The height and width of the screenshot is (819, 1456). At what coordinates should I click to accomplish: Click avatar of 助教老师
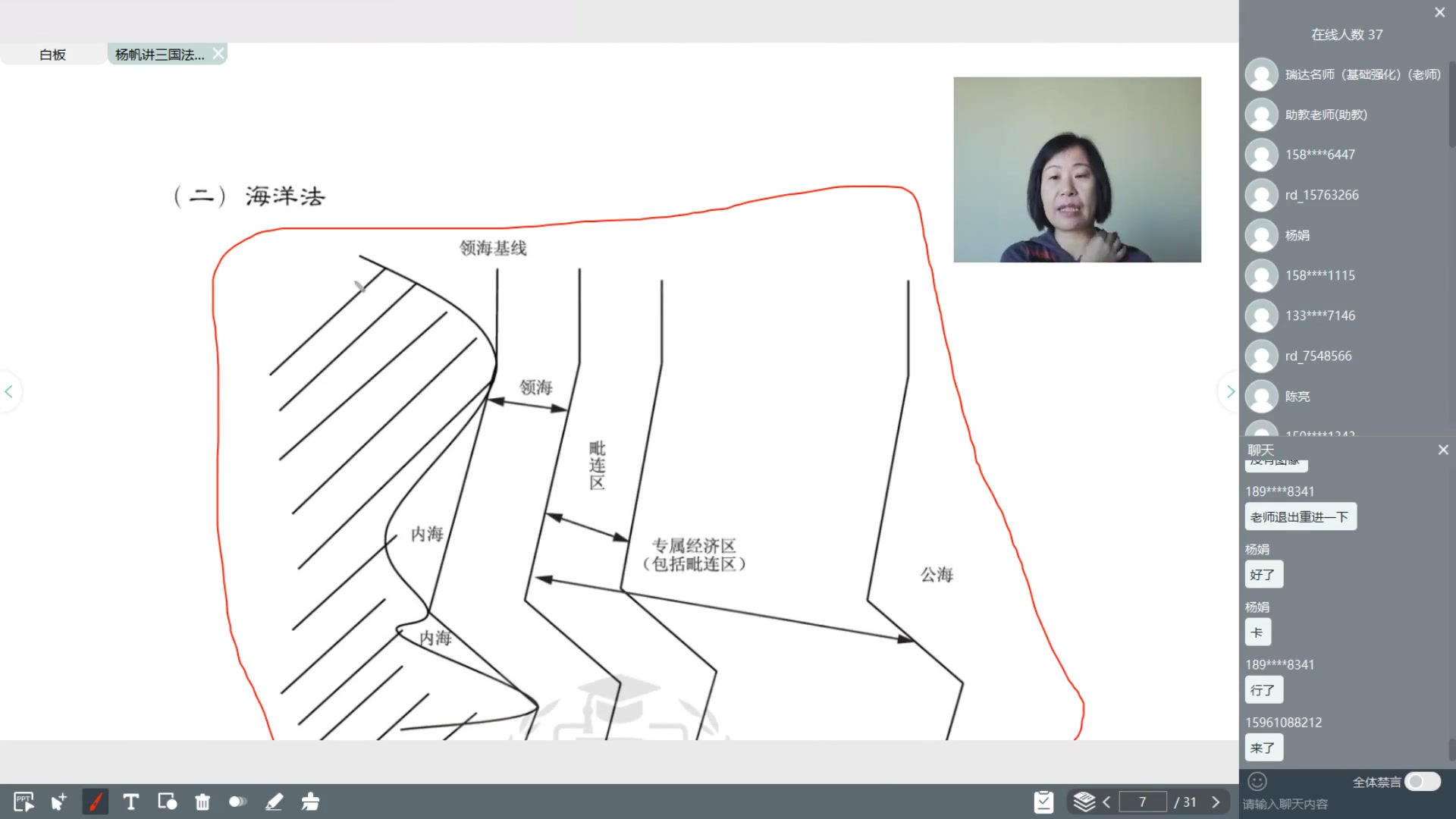click(1262, 115)
